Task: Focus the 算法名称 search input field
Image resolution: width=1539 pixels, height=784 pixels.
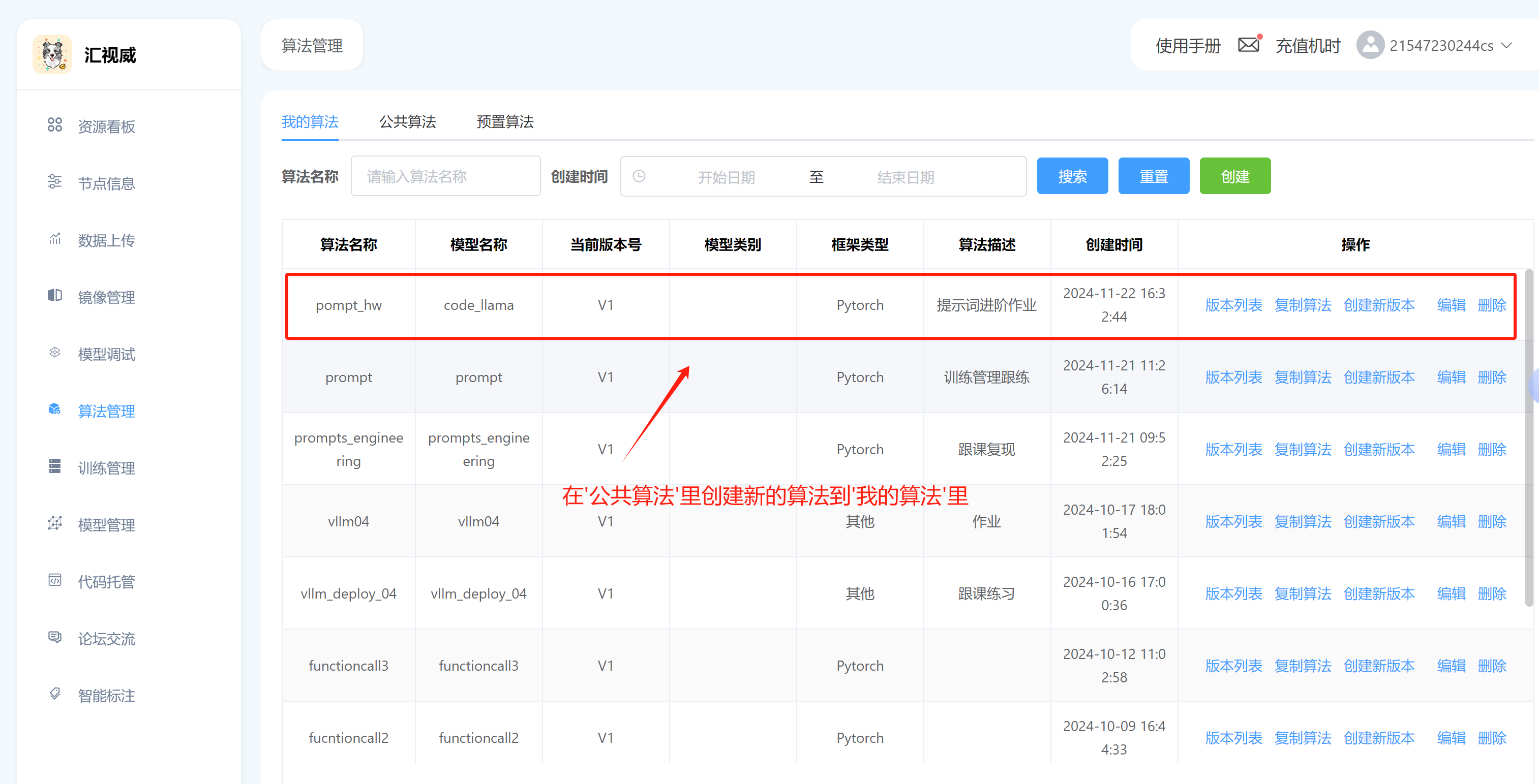Action: pyautogui.click(x=445, y=176)
